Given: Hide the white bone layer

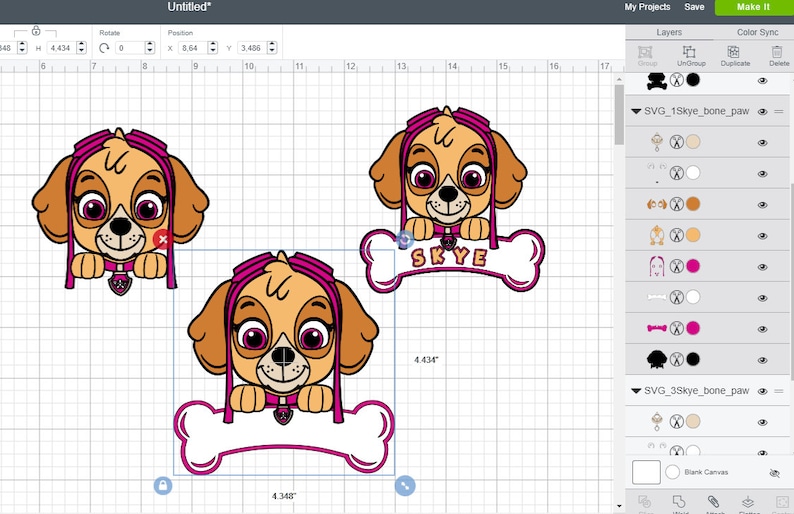Looking at the screenshot, I should tap(762, 298).
